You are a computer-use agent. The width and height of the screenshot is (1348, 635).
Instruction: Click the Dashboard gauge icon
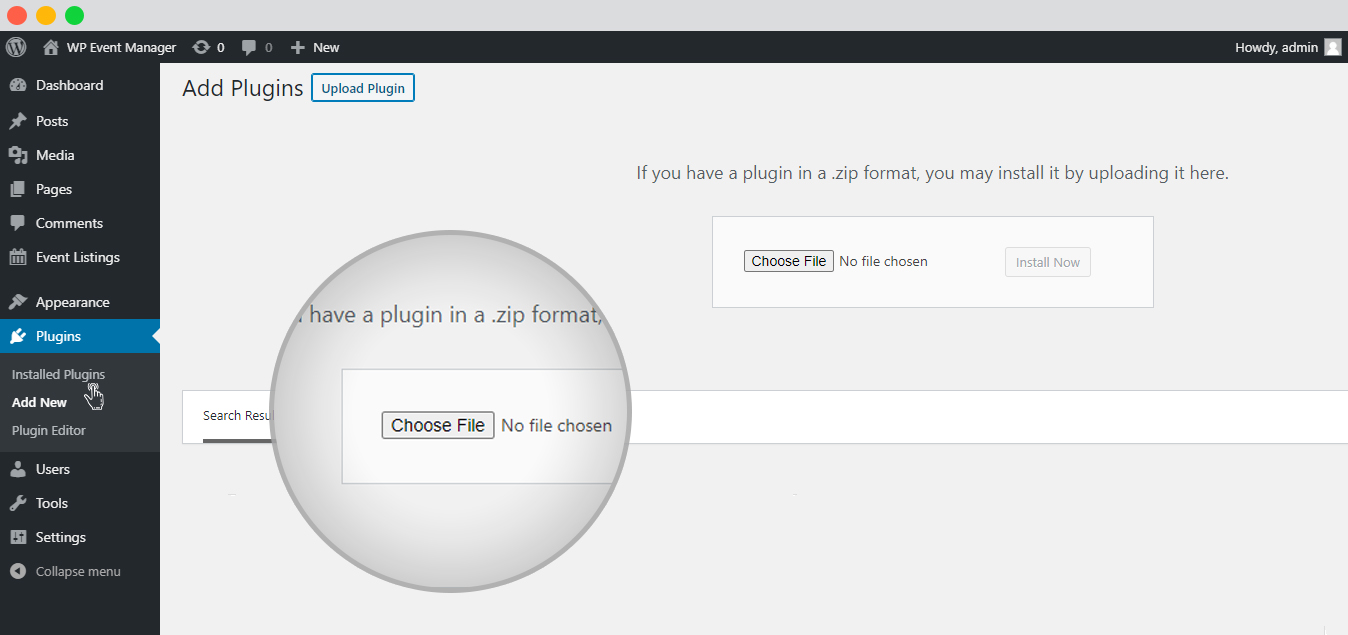18,85
